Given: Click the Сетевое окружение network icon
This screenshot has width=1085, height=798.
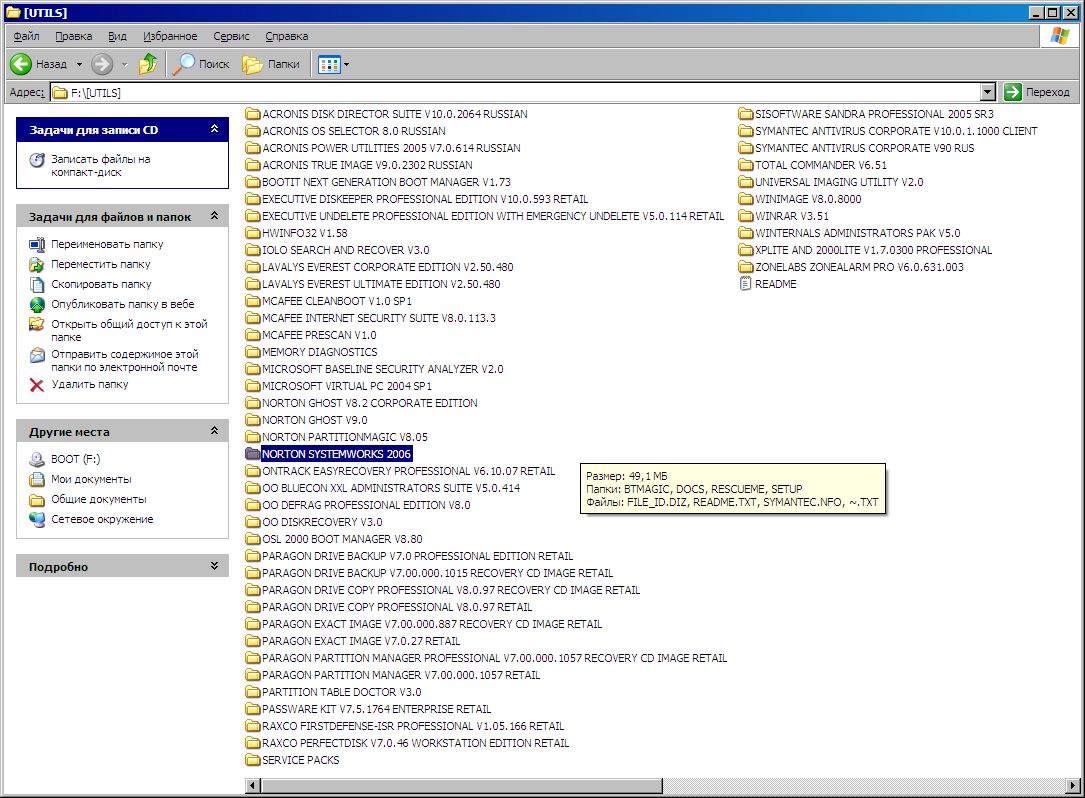Looking at the screenshot, I should point(37,519).
